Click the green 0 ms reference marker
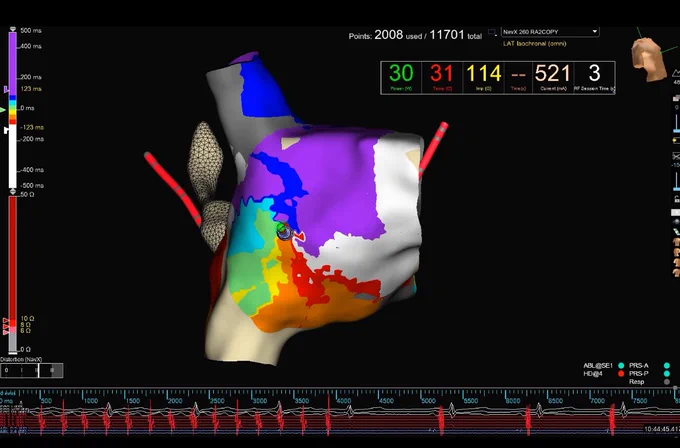Screen dimensions: 680x448 (x=3, y=110)
